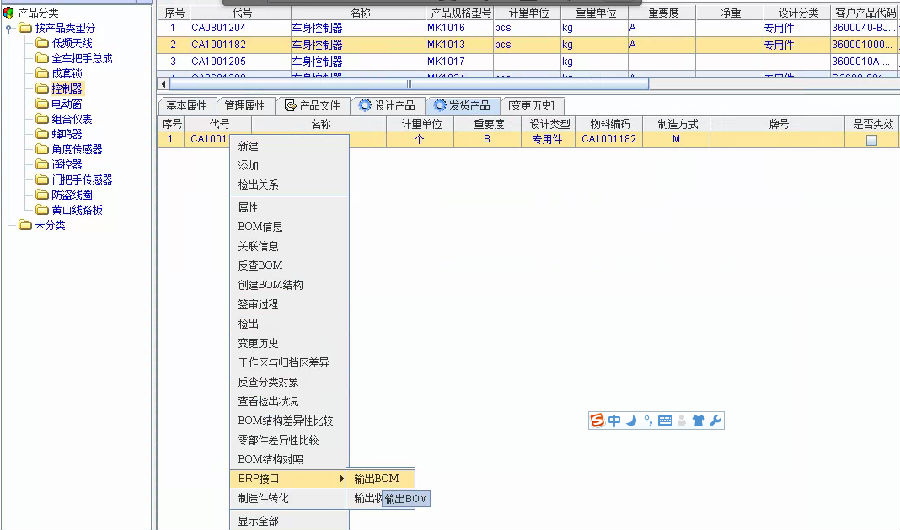This screenshot has height=530, width=900.
Task: Expand the ERP接口 submenu arrow
Action: tap(341, 479)
